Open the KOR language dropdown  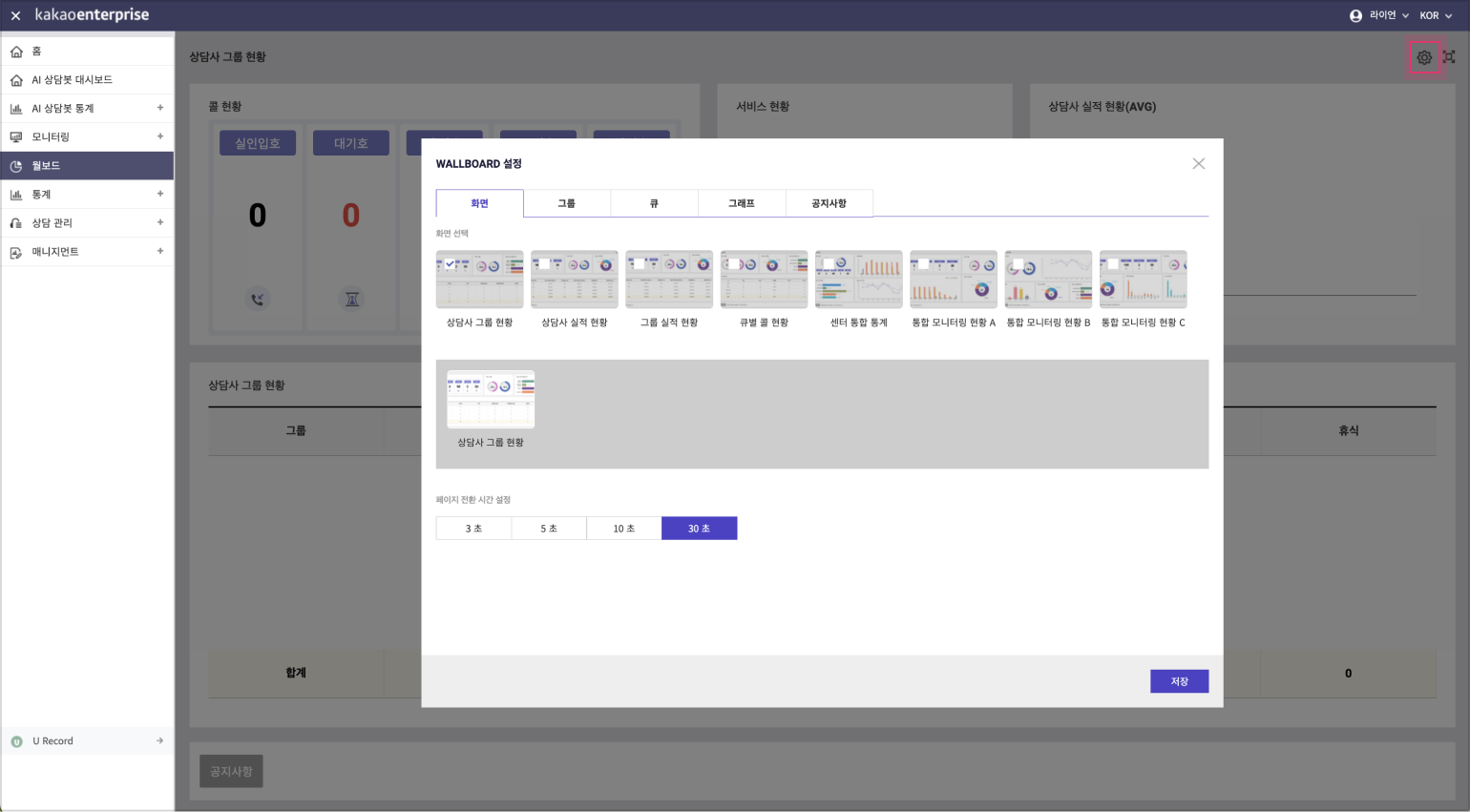pyautogui.click(x=1435, y=15)
